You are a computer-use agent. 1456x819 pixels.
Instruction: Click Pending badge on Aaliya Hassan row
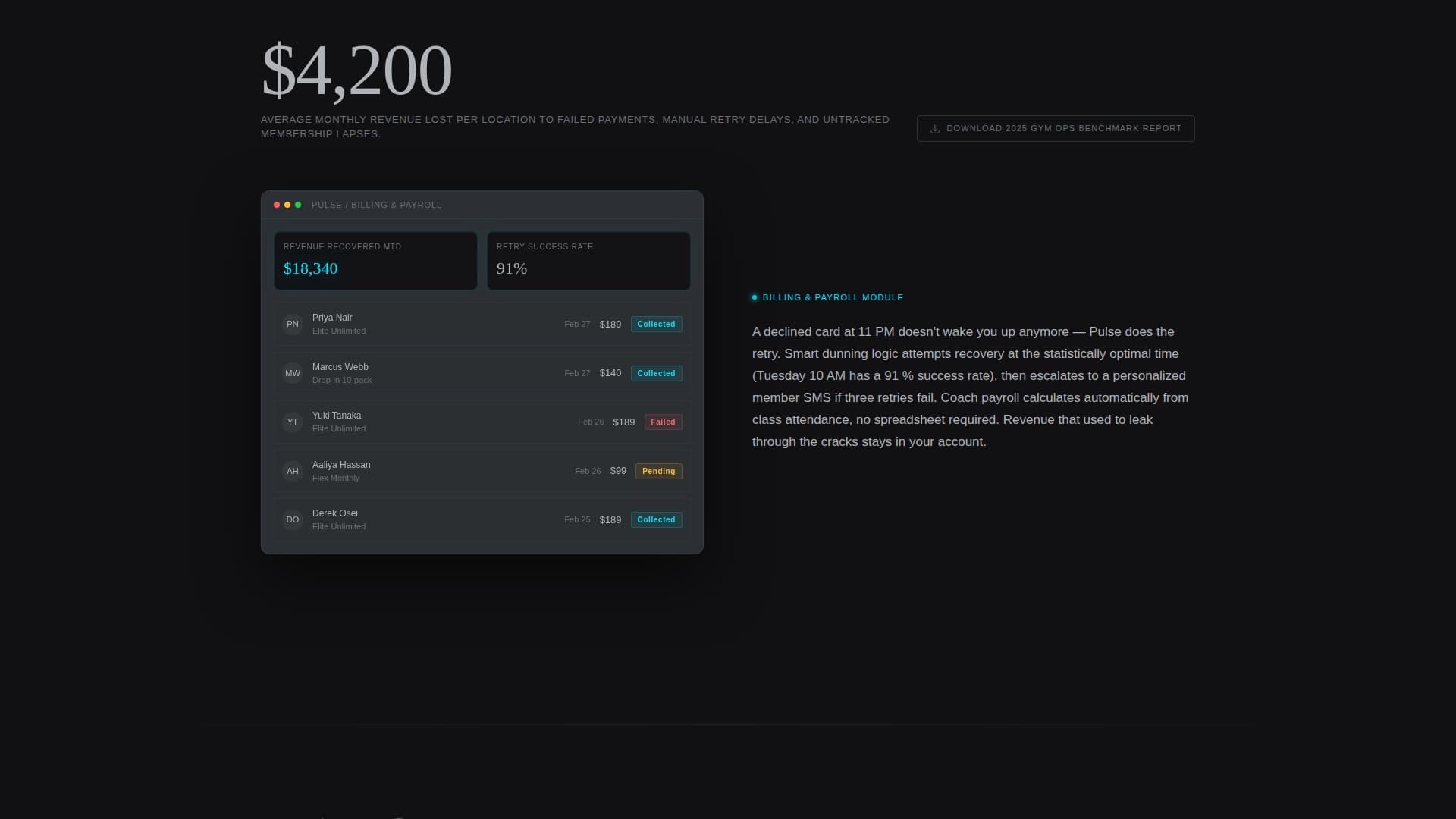[x=659, y=471]
